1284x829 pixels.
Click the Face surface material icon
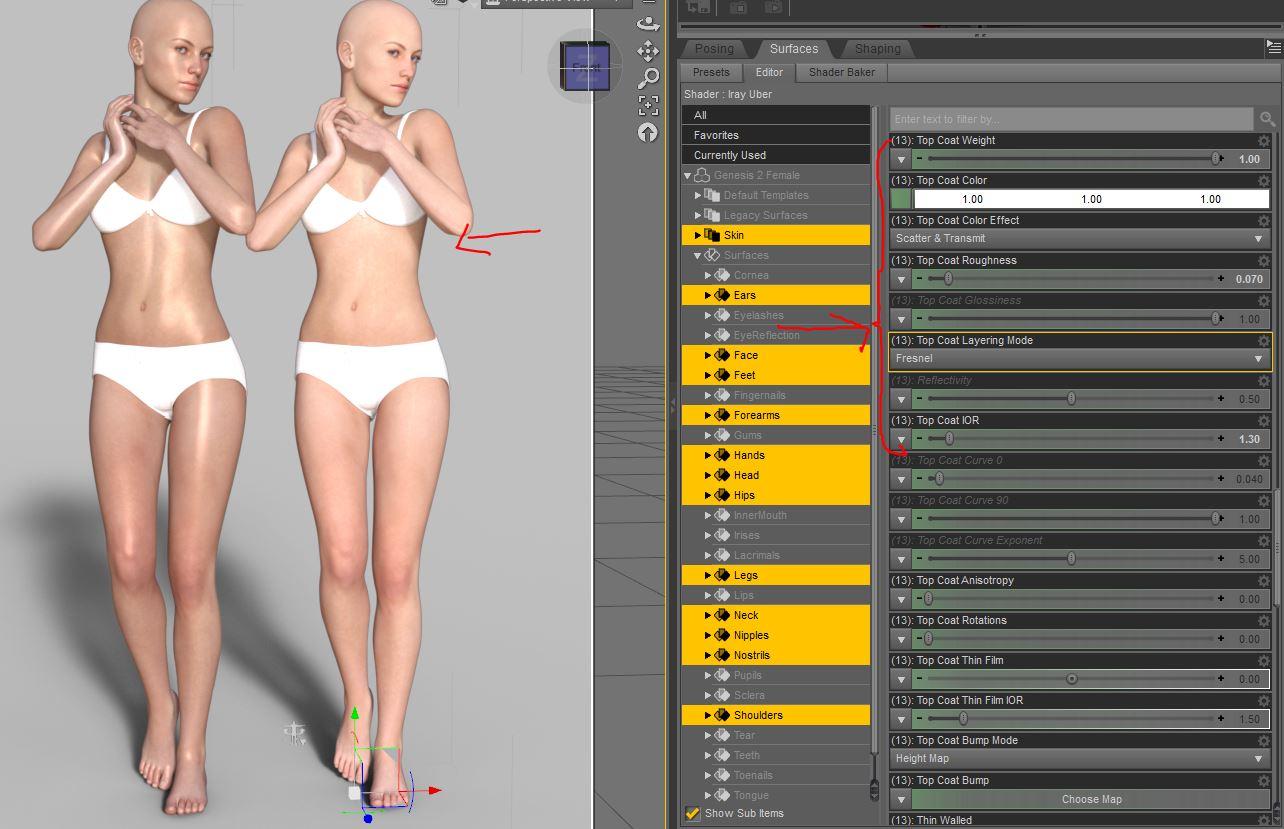[x=721, y=355]
